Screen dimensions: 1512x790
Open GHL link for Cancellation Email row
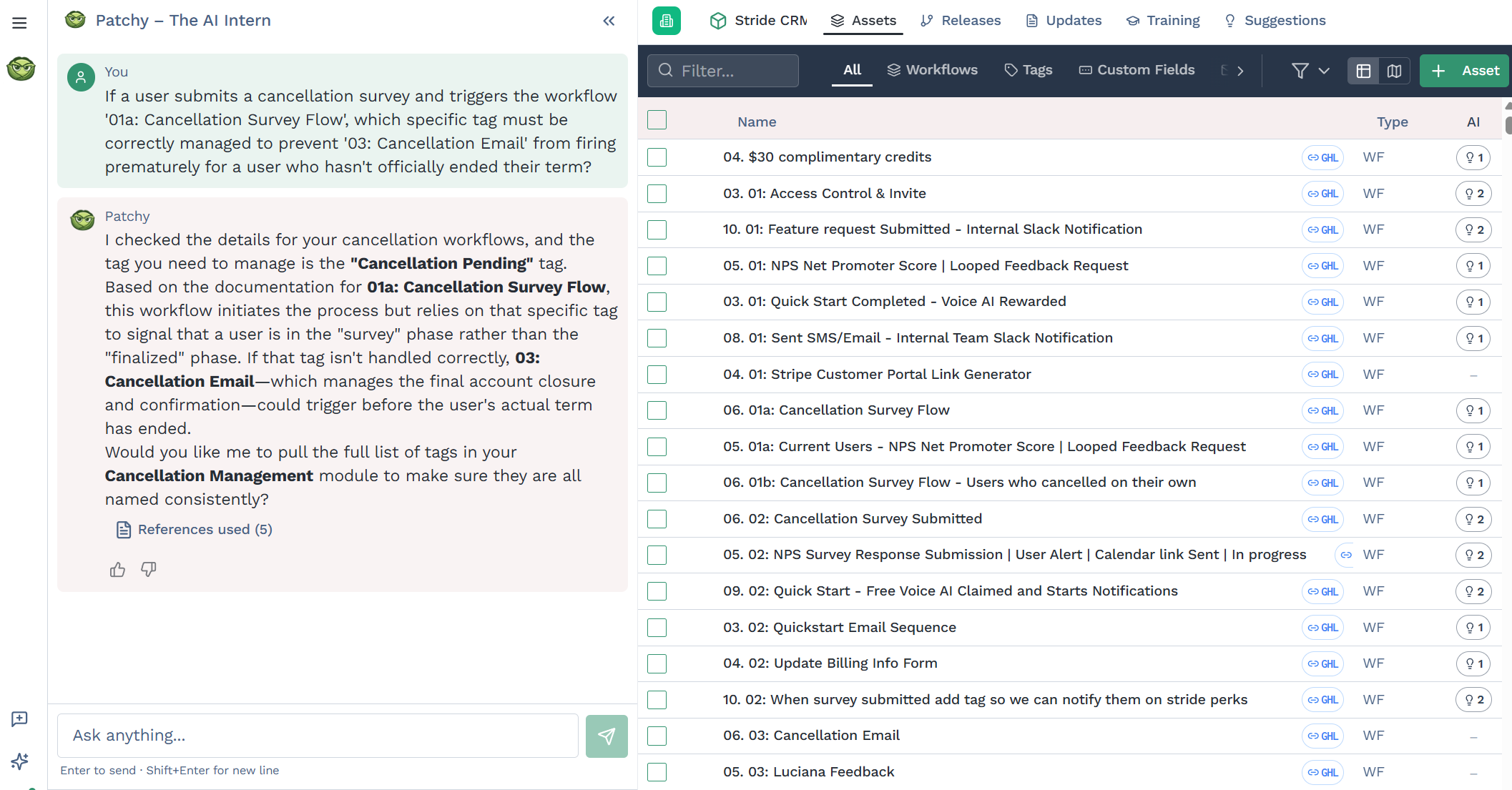(x=1322, y=736)
